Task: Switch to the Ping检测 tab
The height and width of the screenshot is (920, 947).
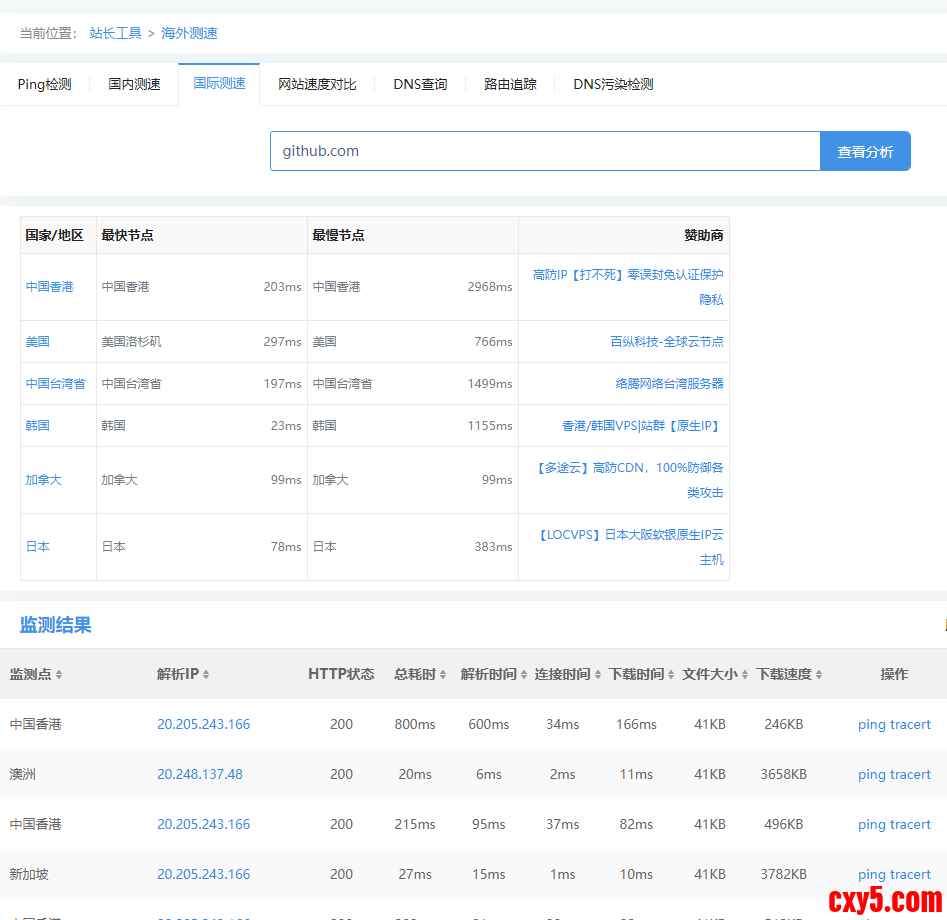Action: 45,84
